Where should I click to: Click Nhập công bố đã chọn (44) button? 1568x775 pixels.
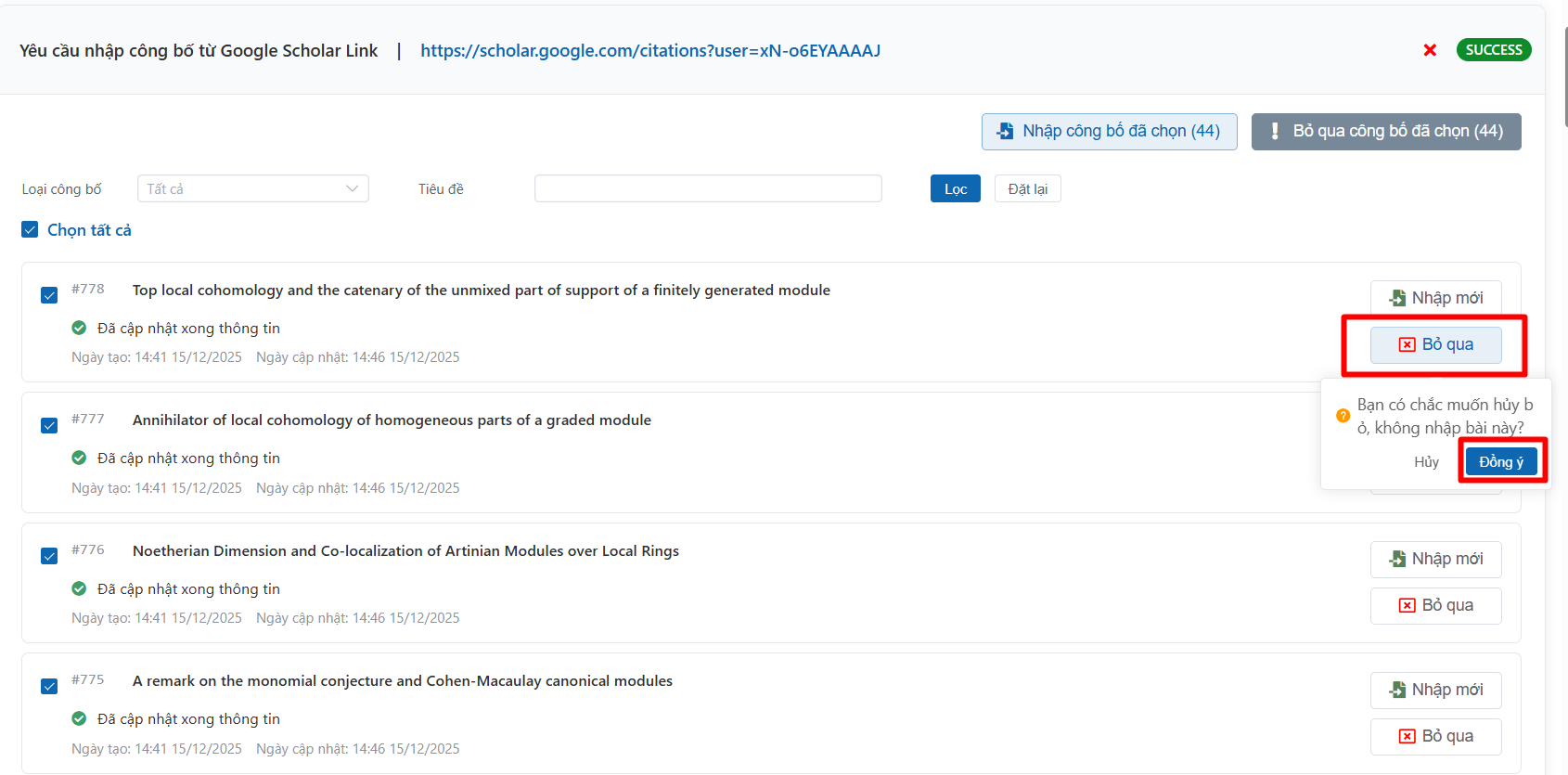click(1109, 132)
